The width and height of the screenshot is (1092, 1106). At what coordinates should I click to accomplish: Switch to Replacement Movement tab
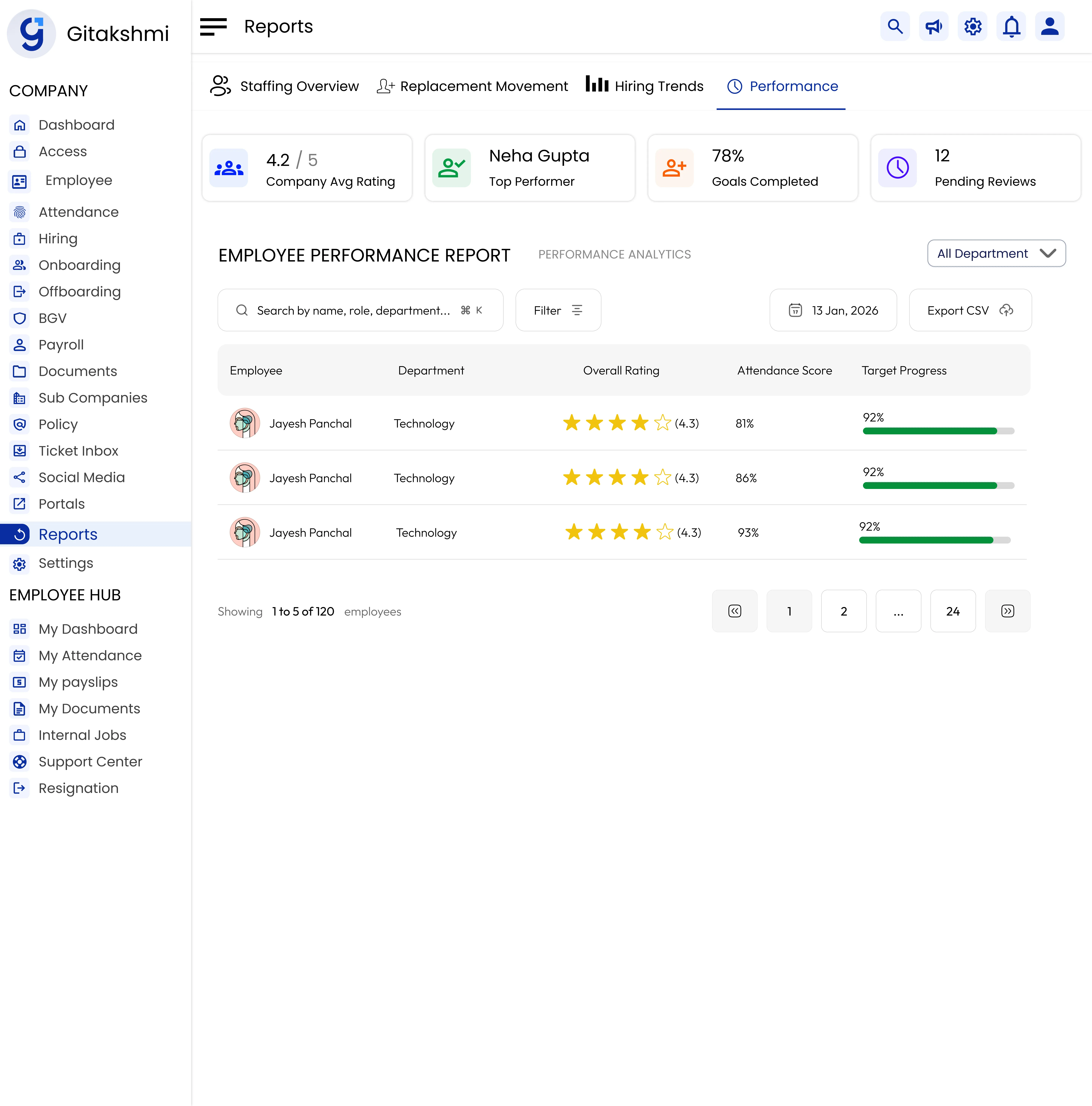click(472, 86)
